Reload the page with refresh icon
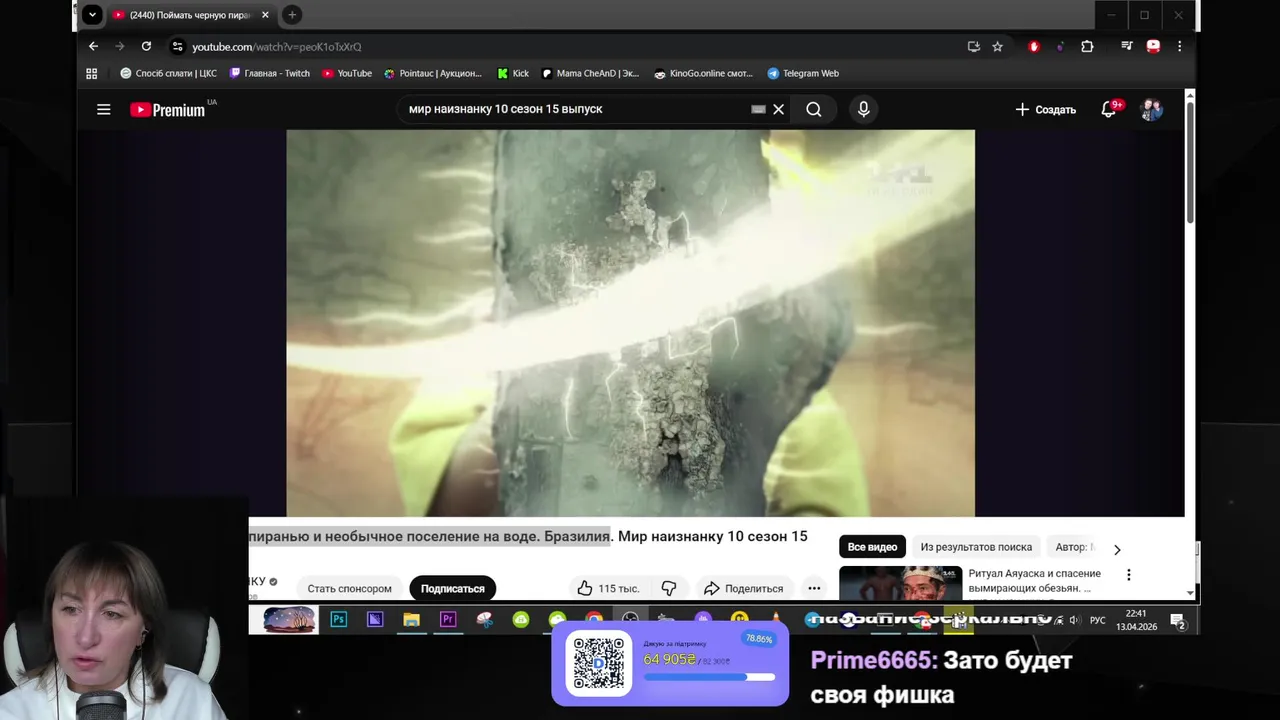 click(146, 46)
